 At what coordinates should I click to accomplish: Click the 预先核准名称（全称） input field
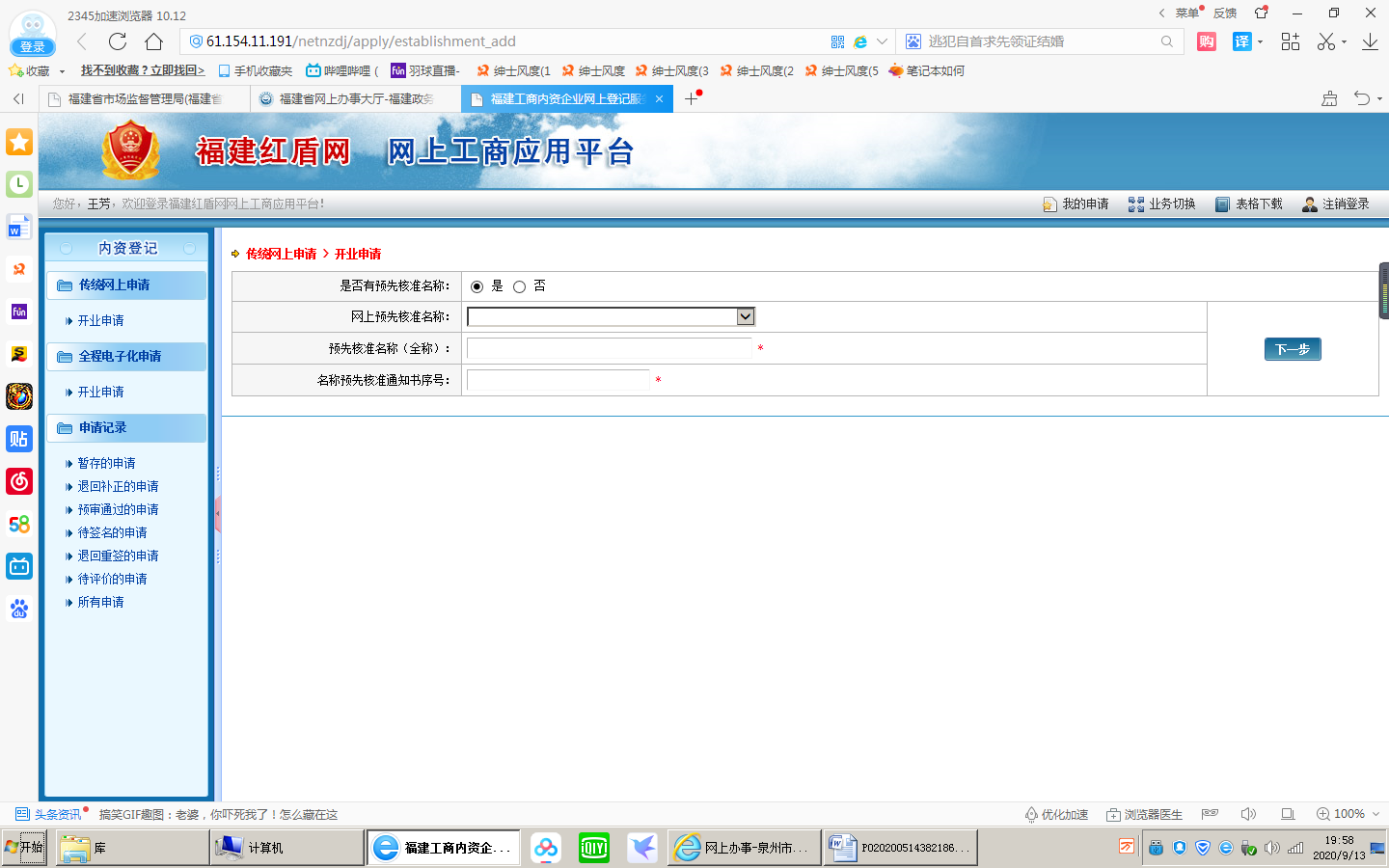coord(609,348)
